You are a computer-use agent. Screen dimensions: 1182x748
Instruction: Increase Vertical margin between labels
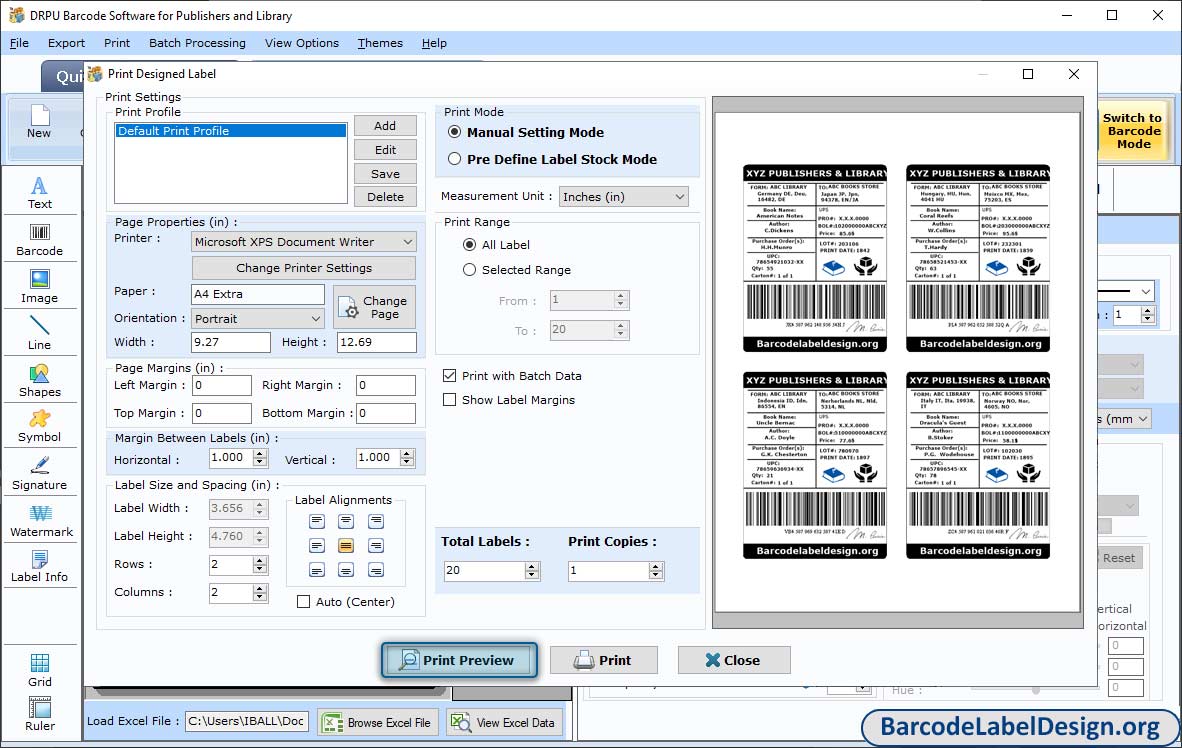click(407, 454)
